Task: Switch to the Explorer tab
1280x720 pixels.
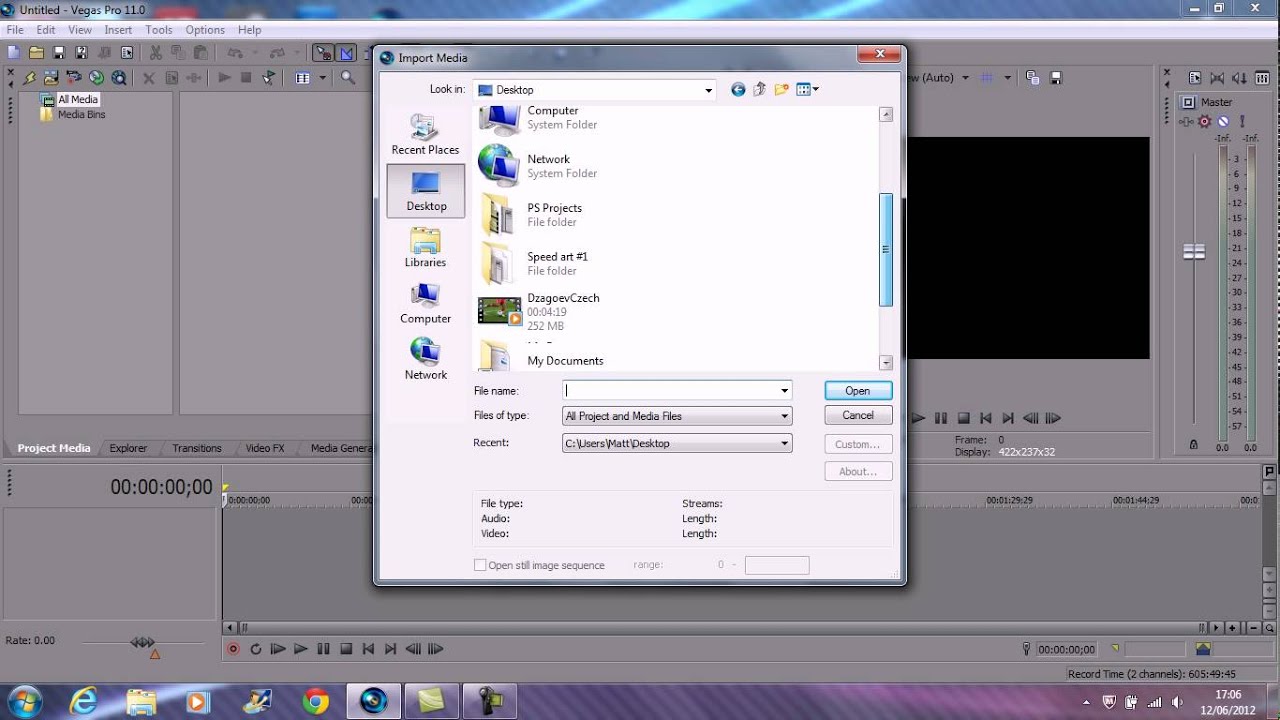Action: (x=128, y=448)
